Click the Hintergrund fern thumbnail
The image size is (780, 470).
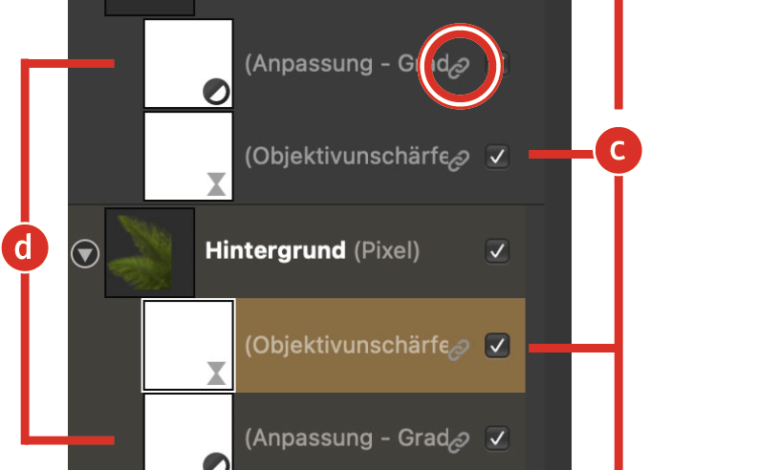[x=150, y=253]
